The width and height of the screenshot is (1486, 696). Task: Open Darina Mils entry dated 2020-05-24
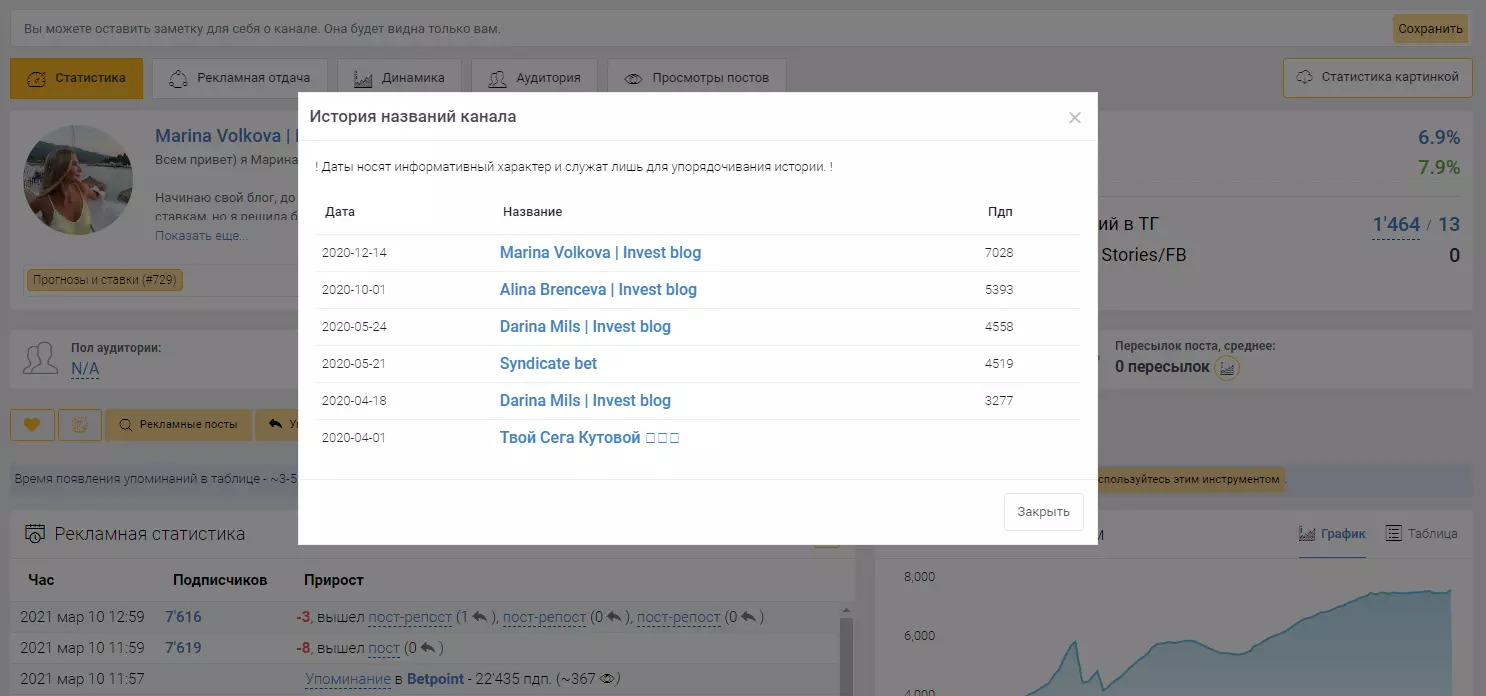585,327
